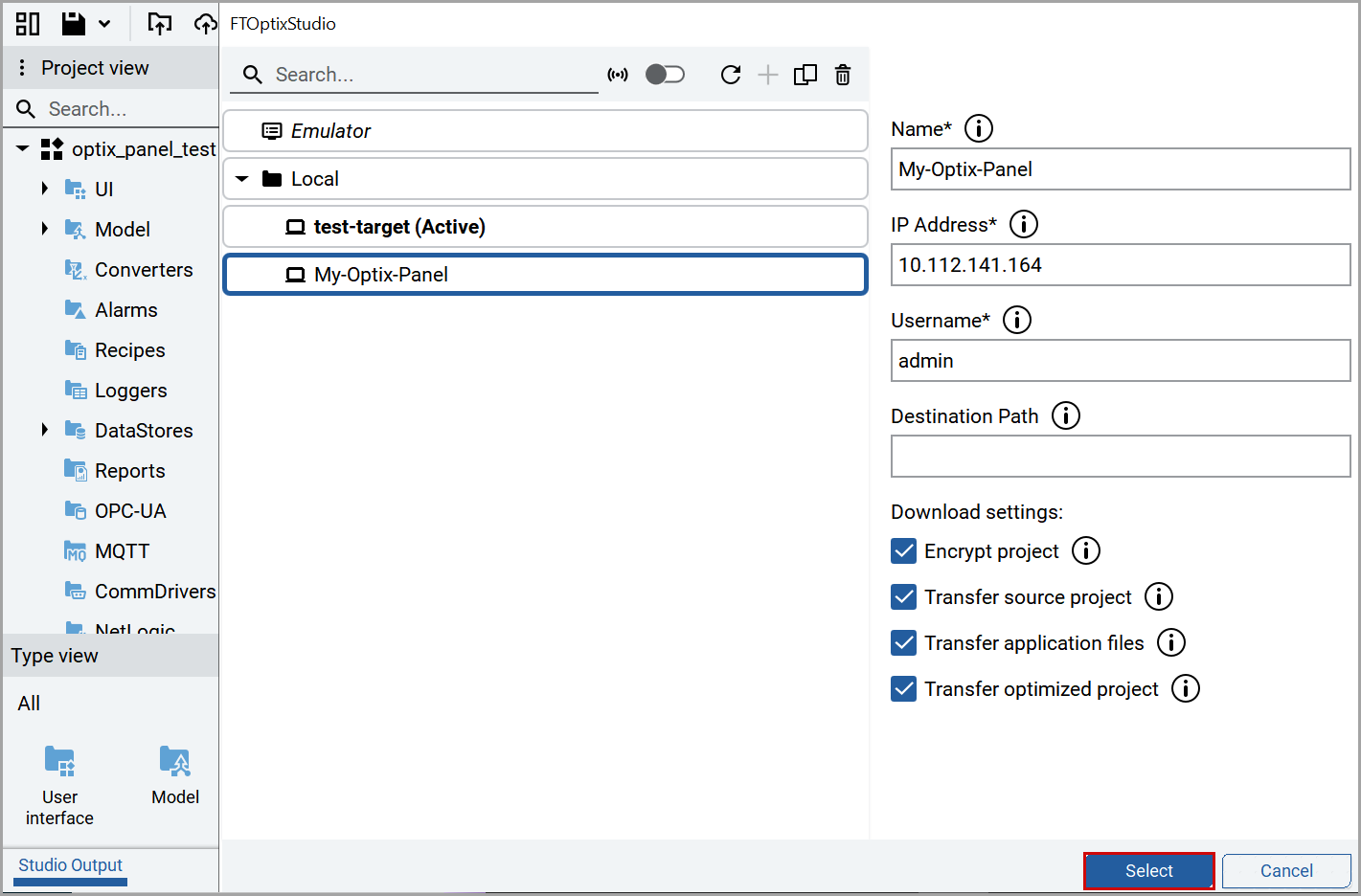The image size is (1361, 896).
Task: Select the CommDrivers folder icon
Action: coord(75,591)
